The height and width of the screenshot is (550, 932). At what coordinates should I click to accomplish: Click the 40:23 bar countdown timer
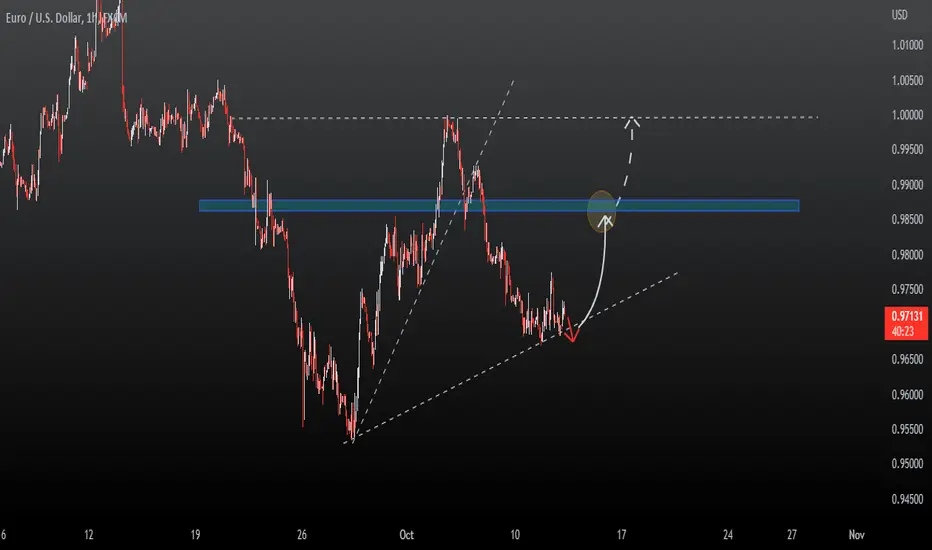(x=903, y=331)
